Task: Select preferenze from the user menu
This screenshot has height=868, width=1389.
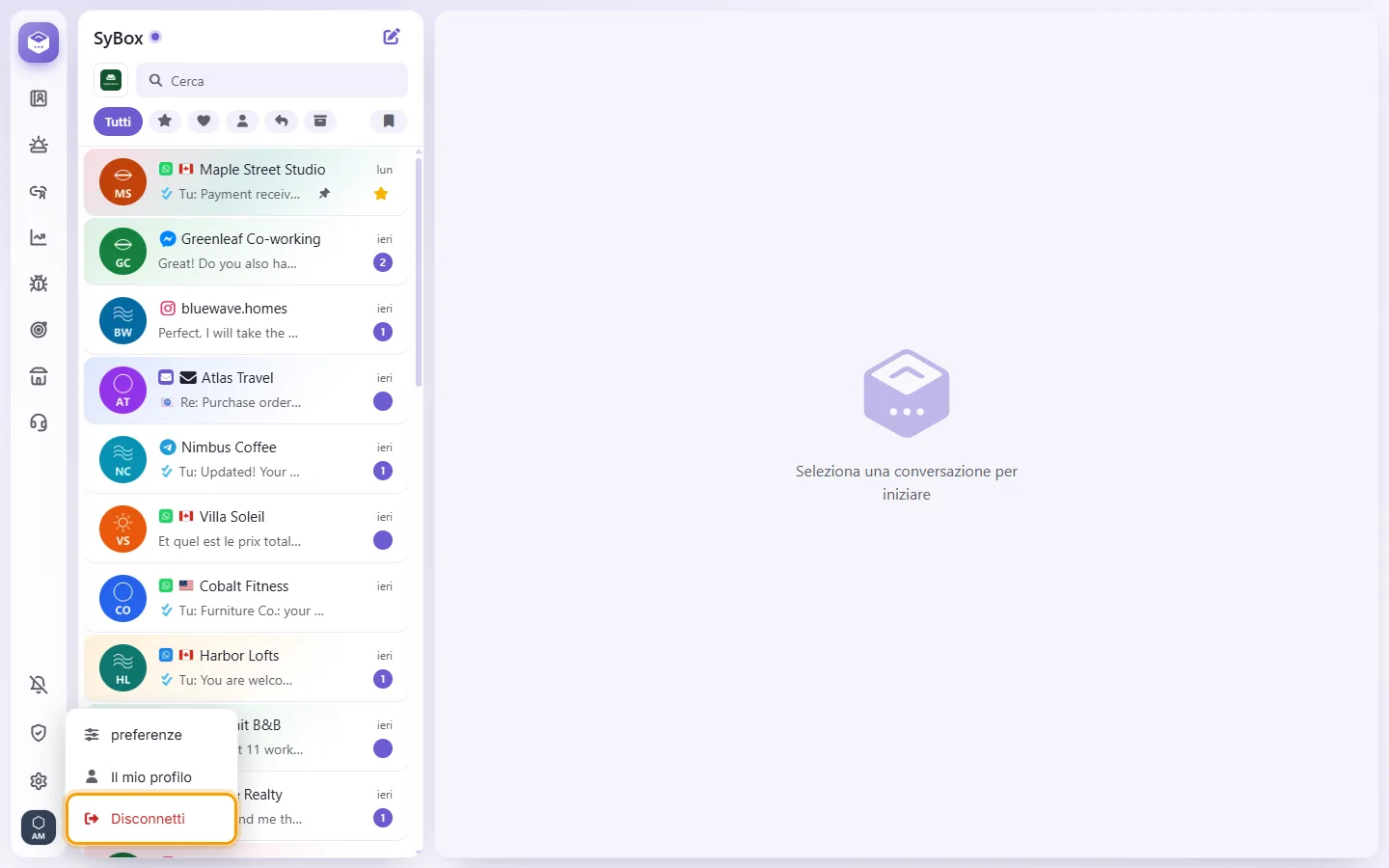Action: (x=151, y=735)
